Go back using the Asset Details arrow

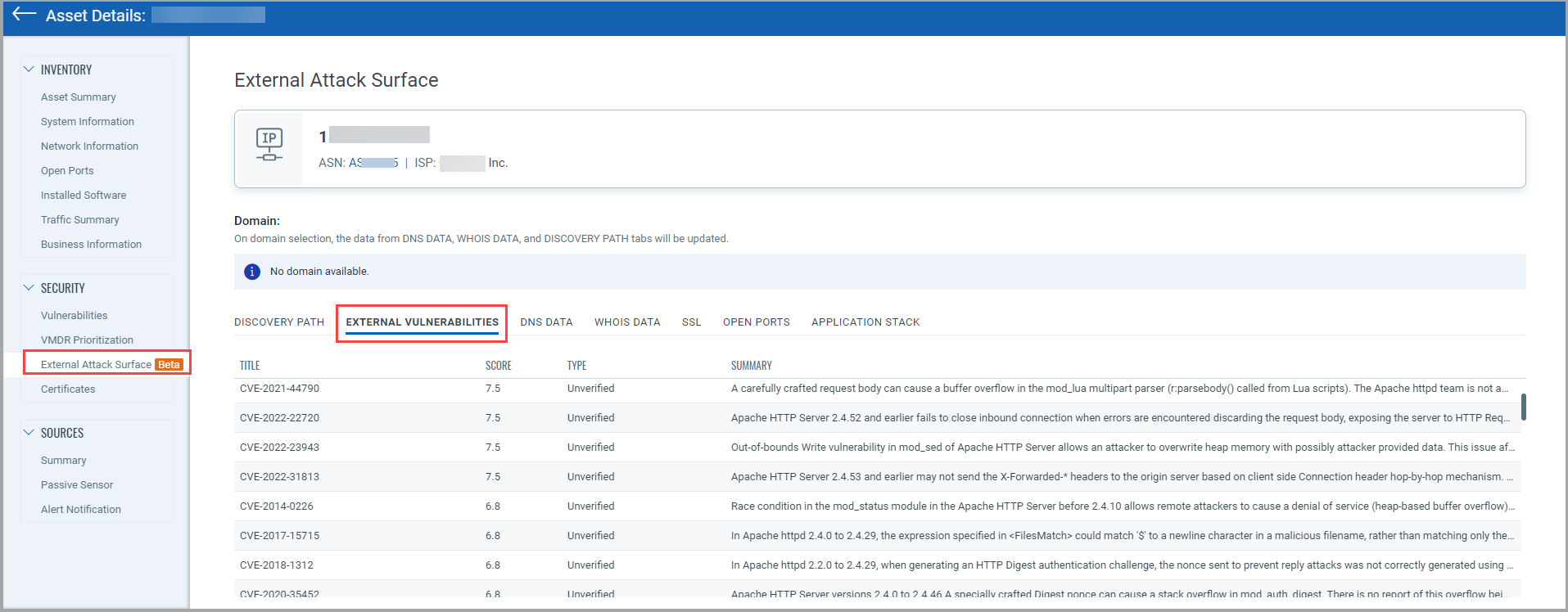coord(25,14)
